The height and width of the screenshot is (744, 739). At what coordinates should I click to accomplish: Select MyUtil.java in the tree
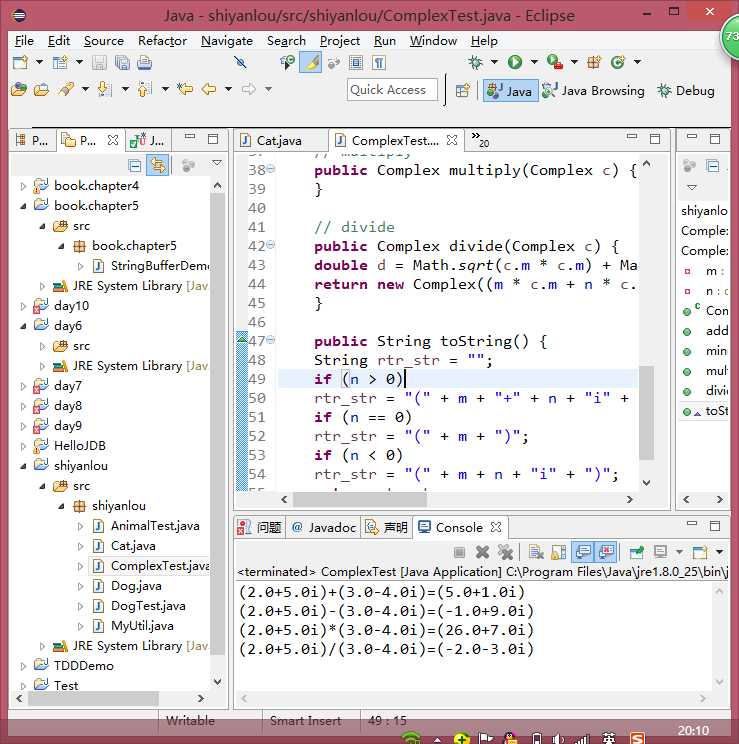pyautogui.click(x=142, y=626)
